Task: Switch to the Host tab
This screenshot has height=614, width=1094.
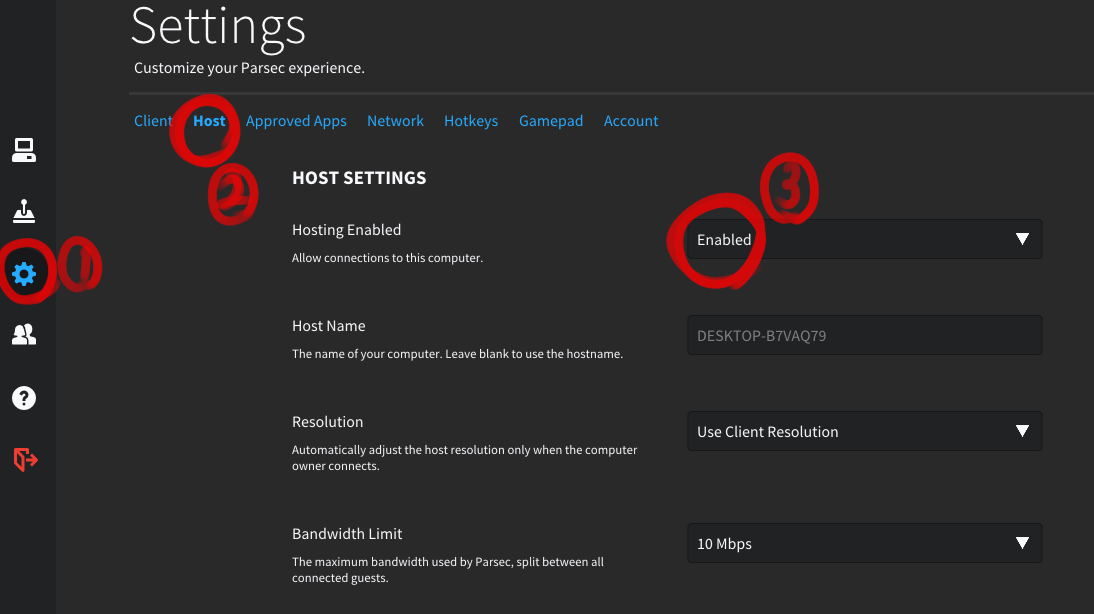Action: point(209,121)
